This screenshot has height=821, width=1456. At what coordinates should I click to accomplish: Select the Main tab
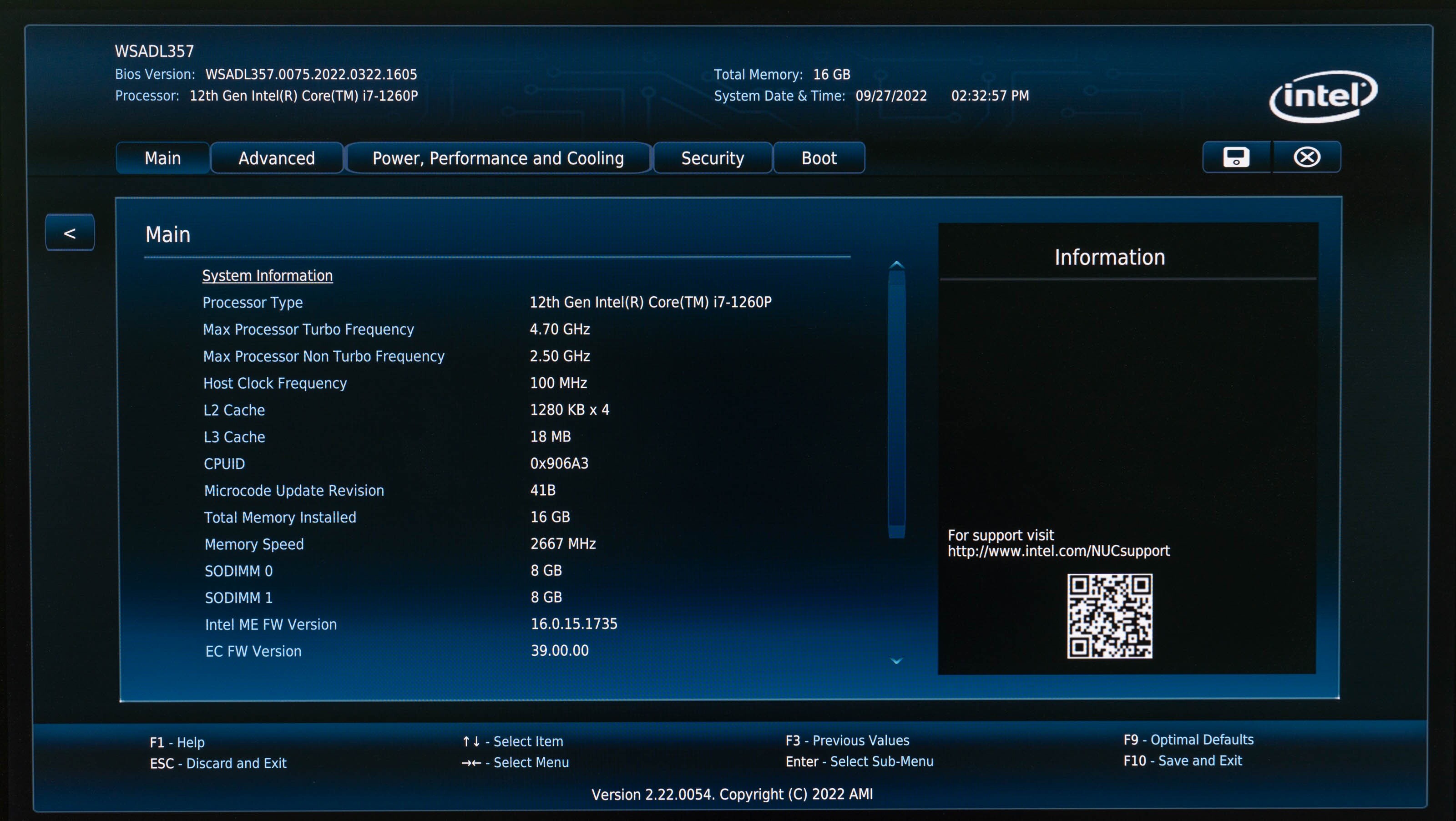coord(163,158)
